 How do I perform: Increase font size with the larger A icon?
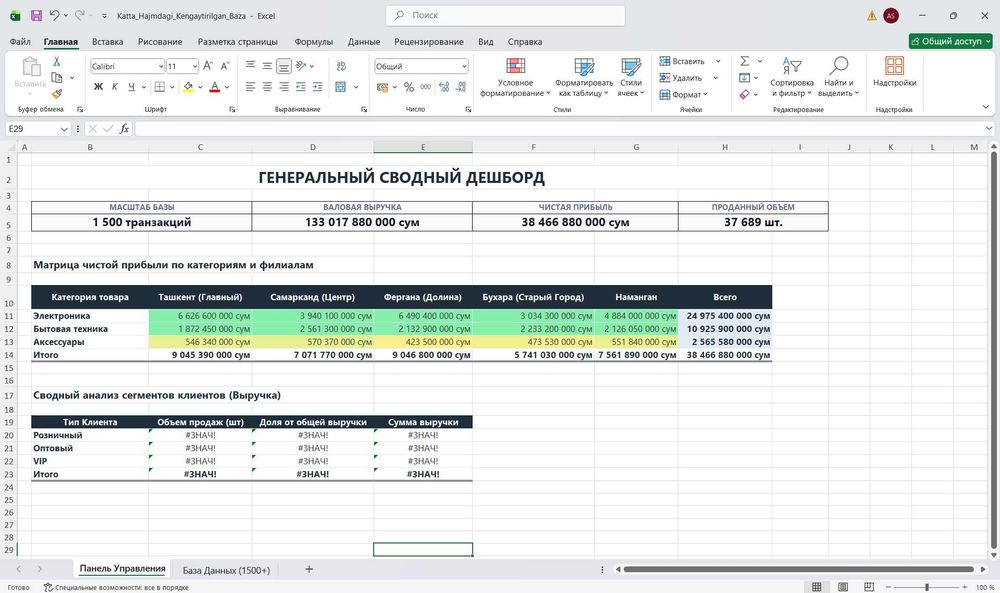[209, 66]
